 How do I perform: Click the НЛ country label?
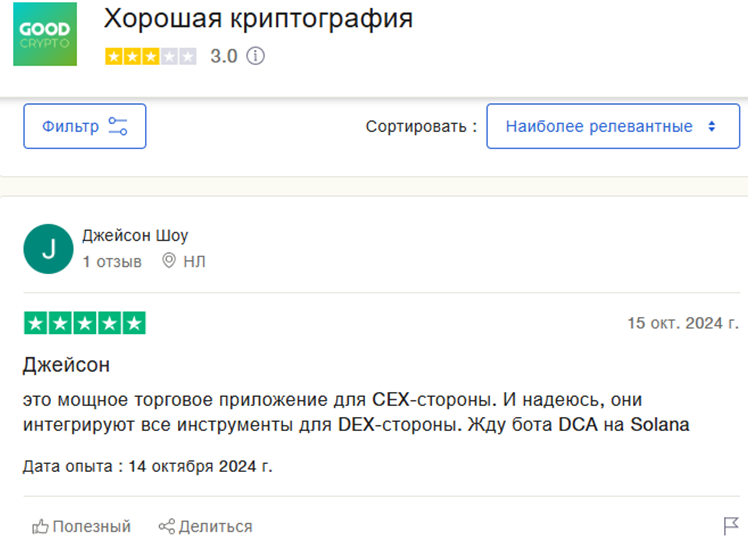(195, 262)
